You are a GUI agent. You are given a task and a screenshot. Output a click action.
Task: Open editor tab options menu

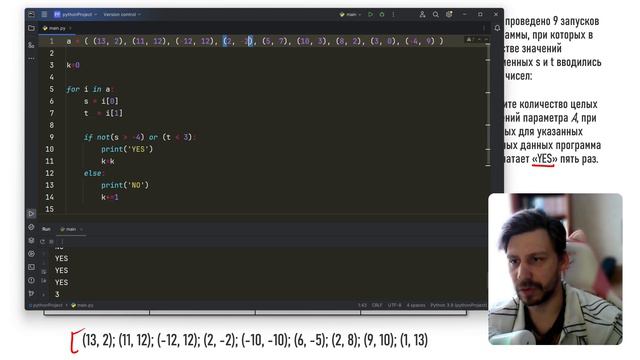[x=484, y=28]
